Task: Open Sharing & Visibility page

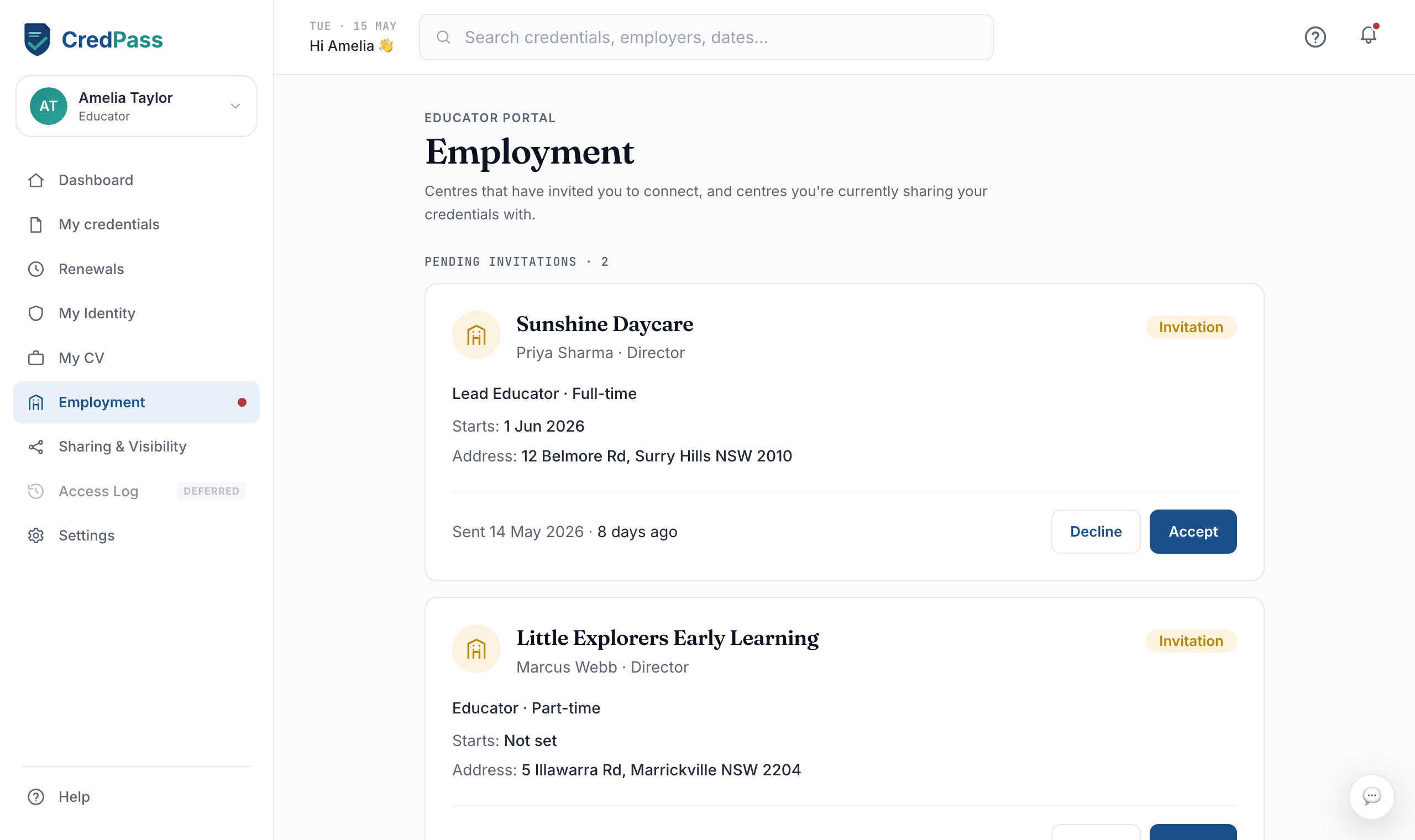Action: (137, 447)
